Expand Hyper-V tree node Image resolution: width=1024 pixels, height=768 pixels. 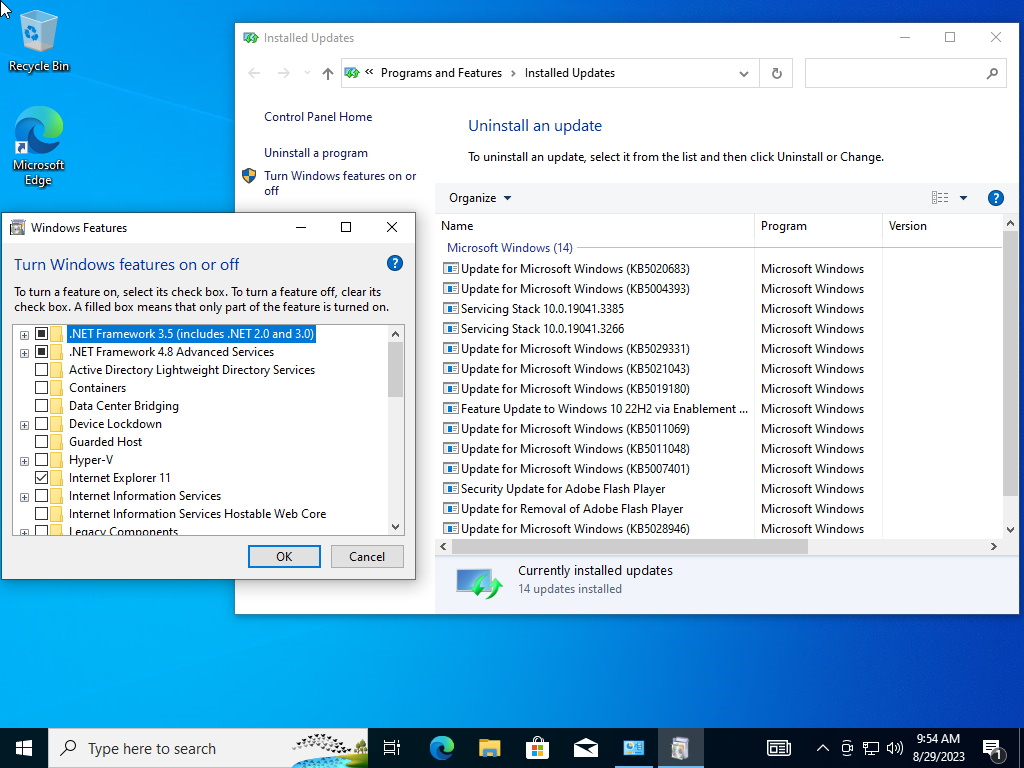pyautogui.click(x=24, y=461)
